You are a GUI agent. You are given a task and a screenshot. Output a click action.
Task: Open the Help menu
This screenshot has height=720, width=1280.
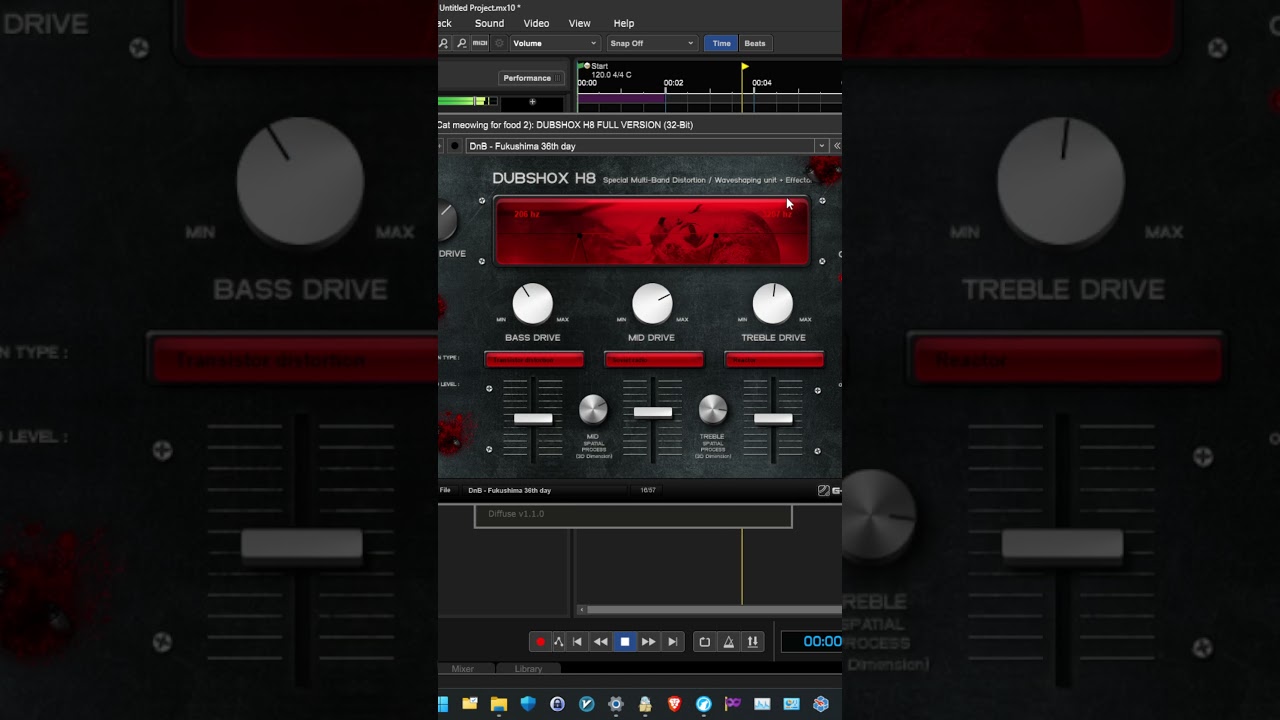click(x=624, y=23)
